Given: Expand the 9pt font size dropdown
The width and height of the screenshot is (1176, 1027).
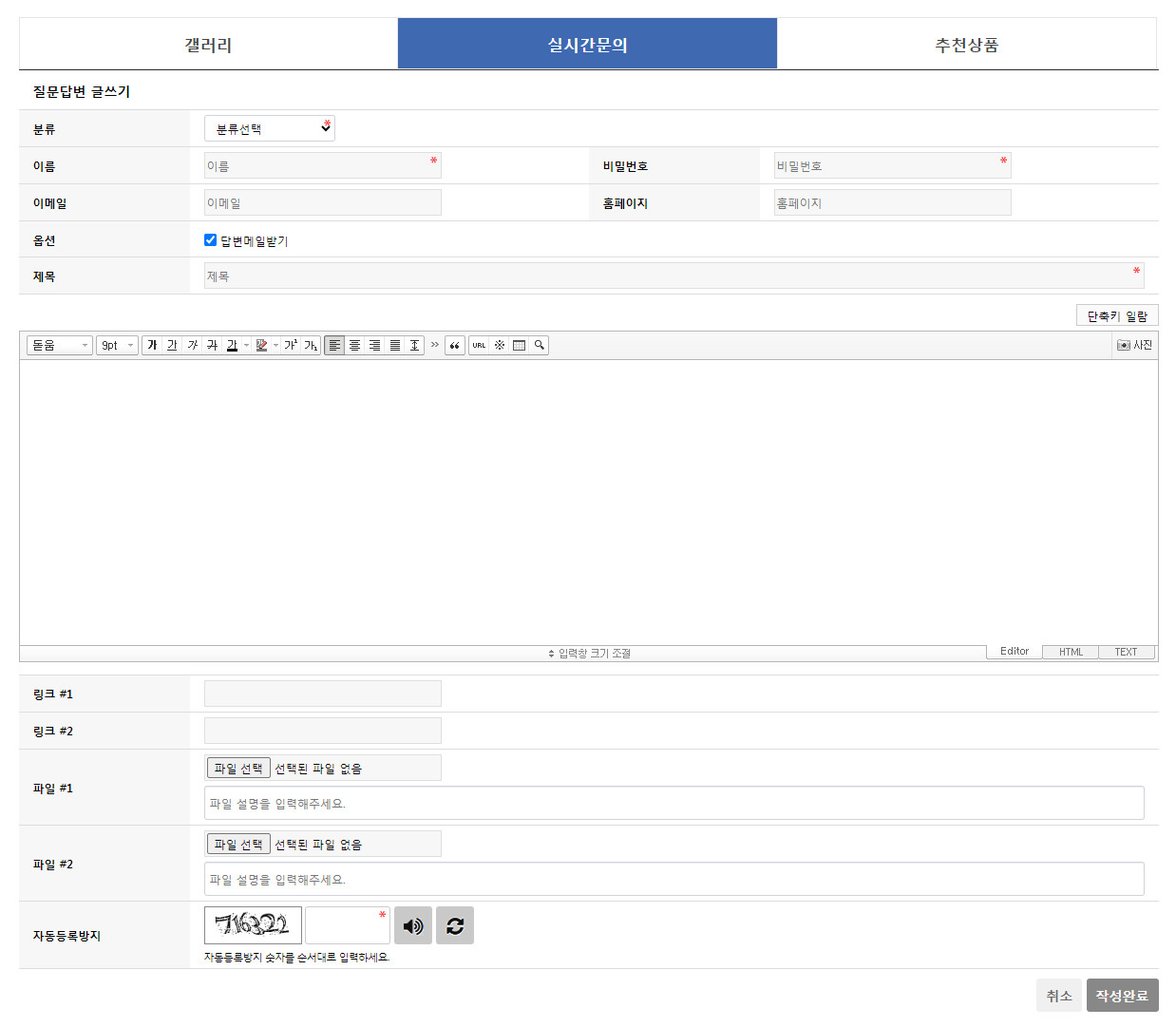Looking at the screenshot, I should point(117,346).
